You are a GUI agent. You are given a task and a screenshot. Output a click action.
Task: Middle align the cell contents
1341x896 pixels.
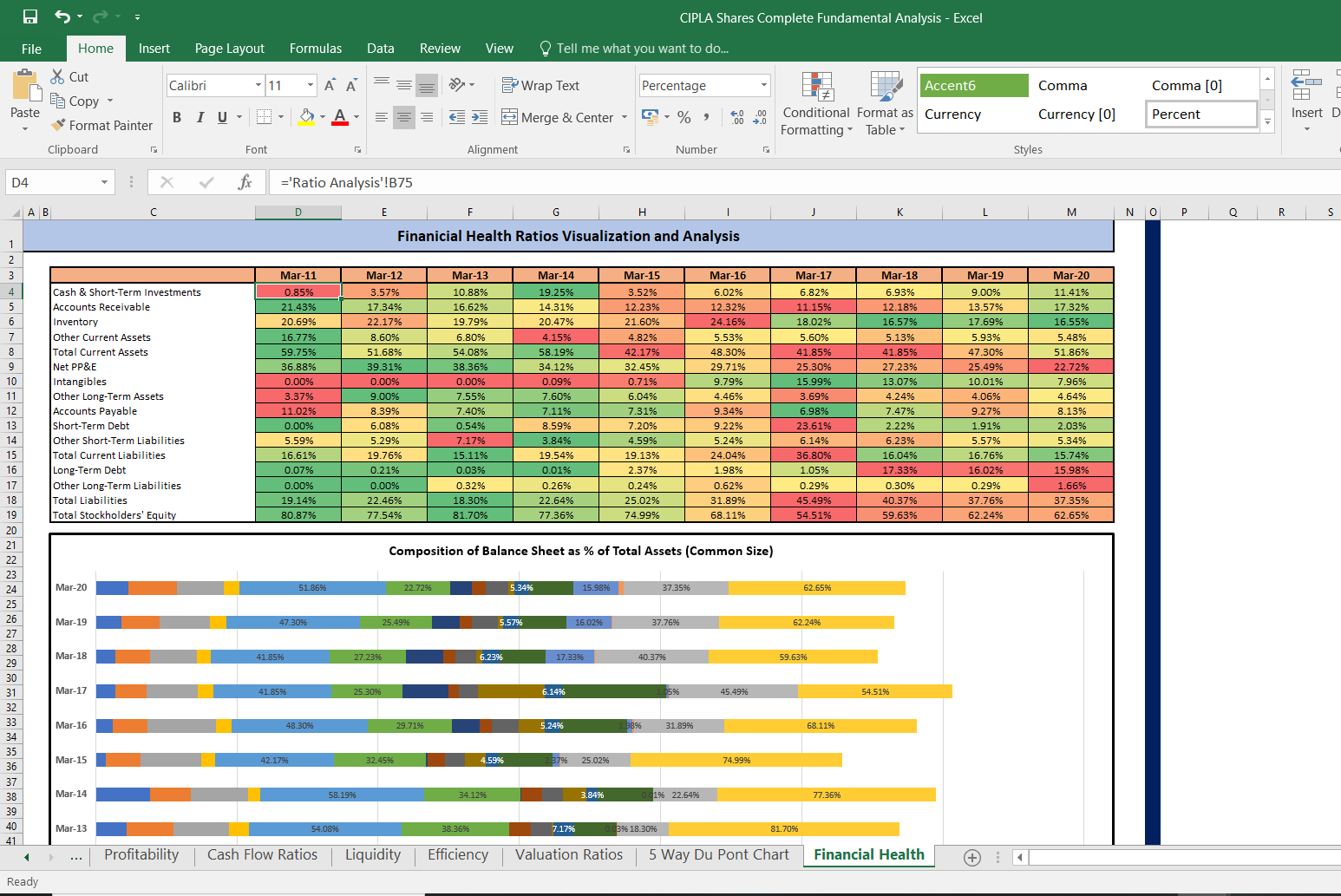point(404,84)
